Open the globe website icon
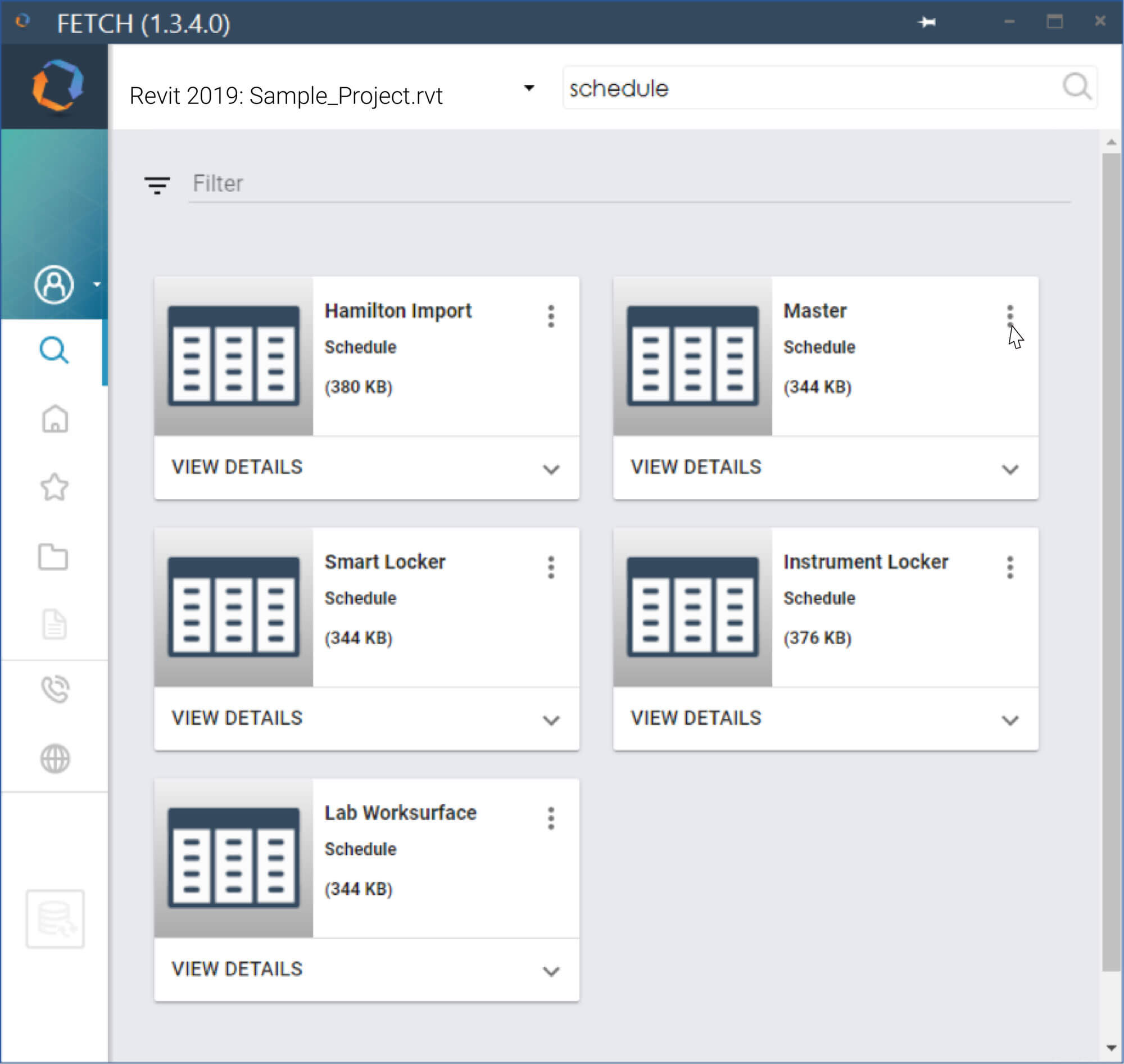The width and height of the screenshot is (1124, 1064). pos(55,758)
